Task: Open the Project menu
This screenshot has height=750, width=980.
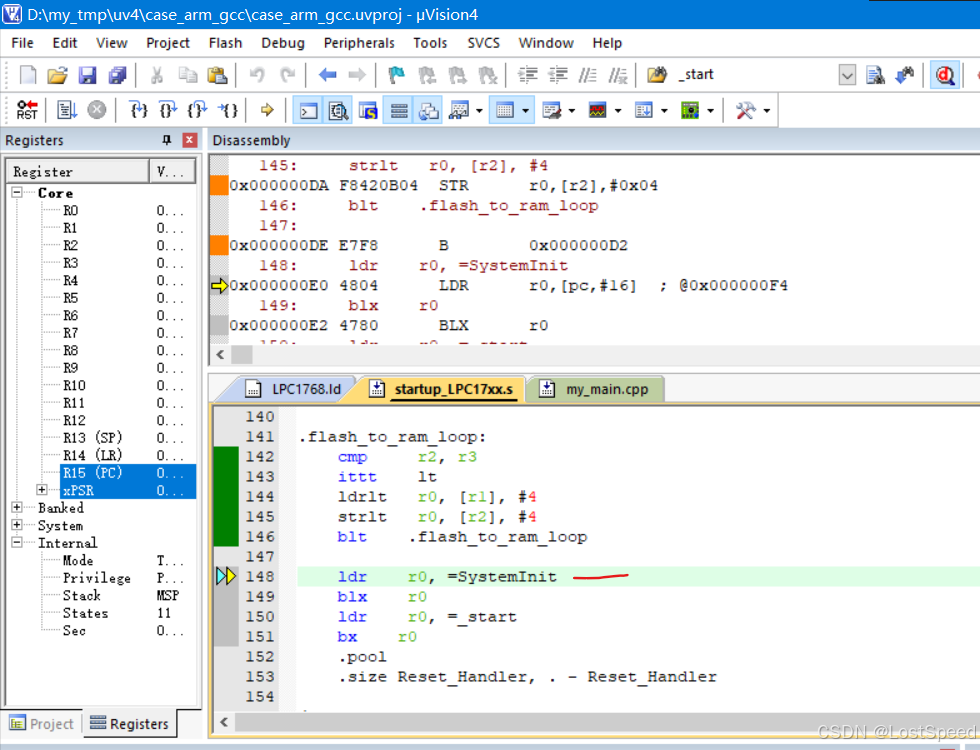Action: pos(168,43)
